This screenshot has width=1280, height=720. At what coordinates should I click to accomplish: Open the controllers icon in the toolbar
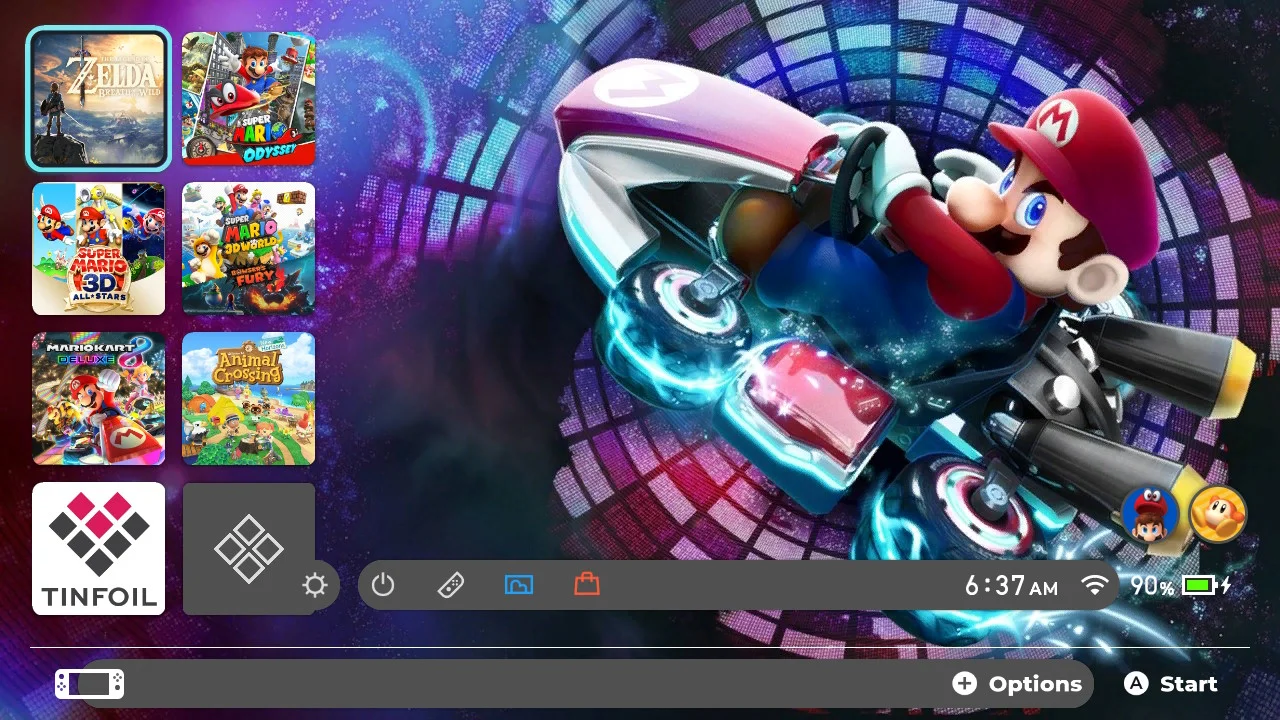(451, 585)
